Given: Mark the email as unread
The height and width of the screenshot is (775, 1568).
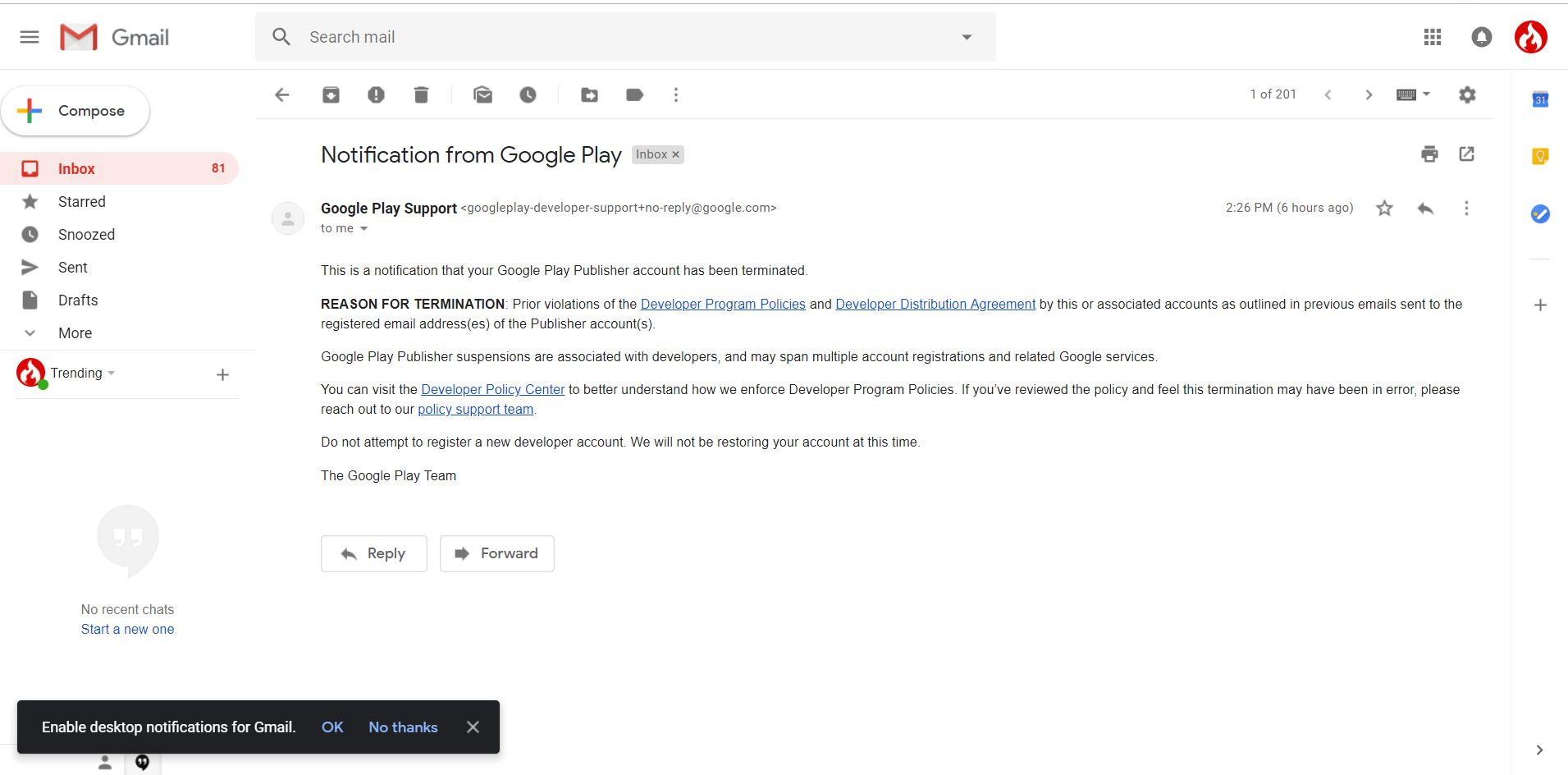Looking at the screenshot, I should [x=483, y=94].
